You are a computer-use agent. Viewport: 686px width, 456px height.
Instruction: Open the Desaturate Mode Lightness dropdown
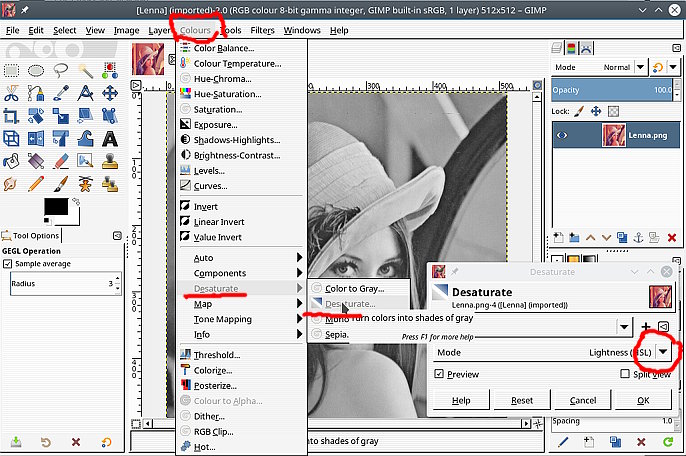[x=663, y=352]
